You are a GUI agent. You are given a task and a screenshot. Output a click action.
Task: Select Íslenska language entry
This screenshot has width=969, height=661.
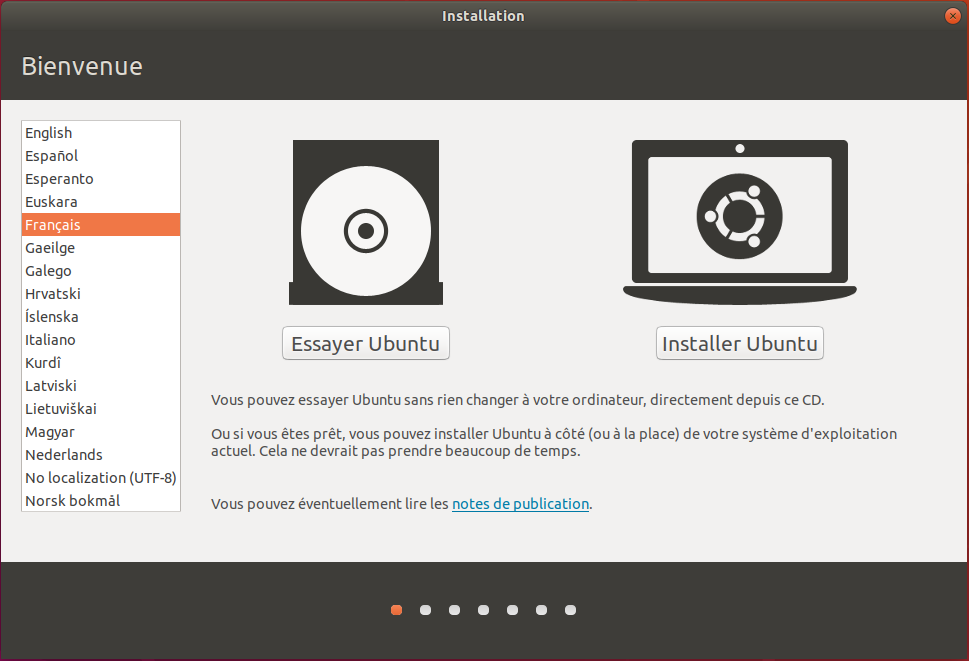pyautogui.click(x=52, y=317)
